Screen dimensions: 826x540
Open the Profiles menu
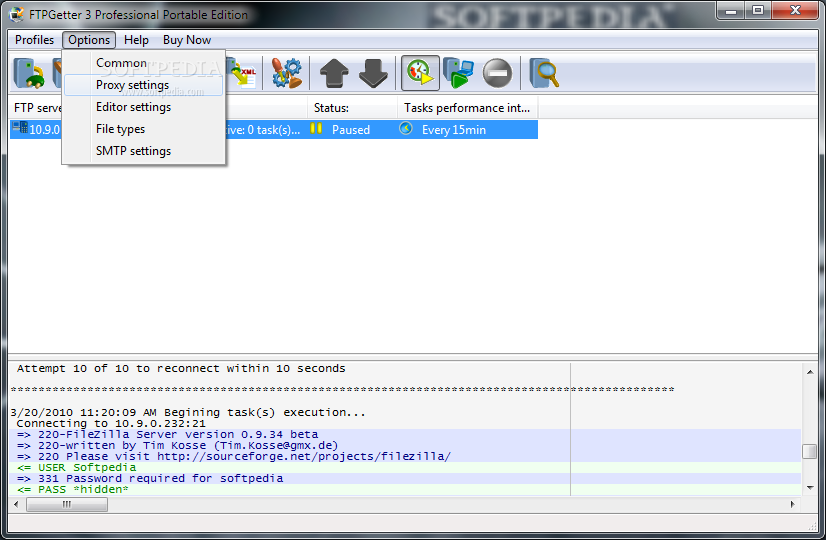[34, 40]
